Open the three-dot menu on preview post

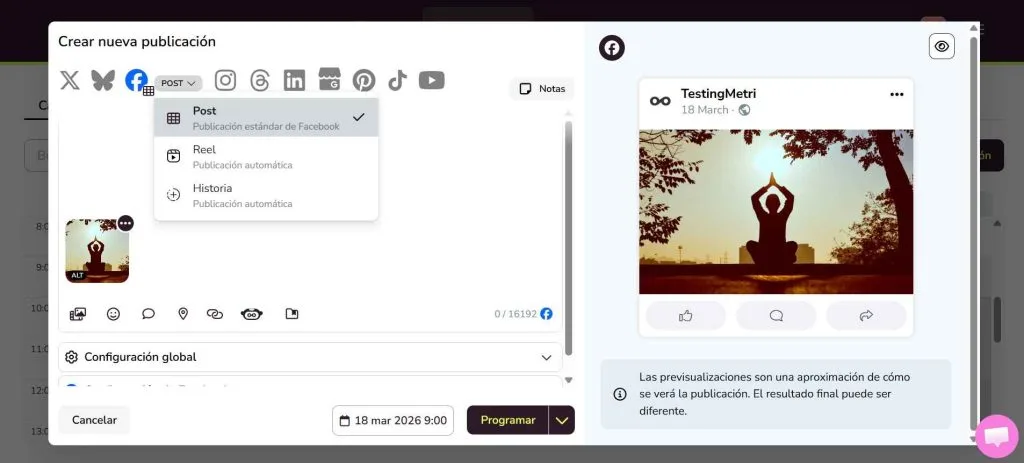point(897,95)
